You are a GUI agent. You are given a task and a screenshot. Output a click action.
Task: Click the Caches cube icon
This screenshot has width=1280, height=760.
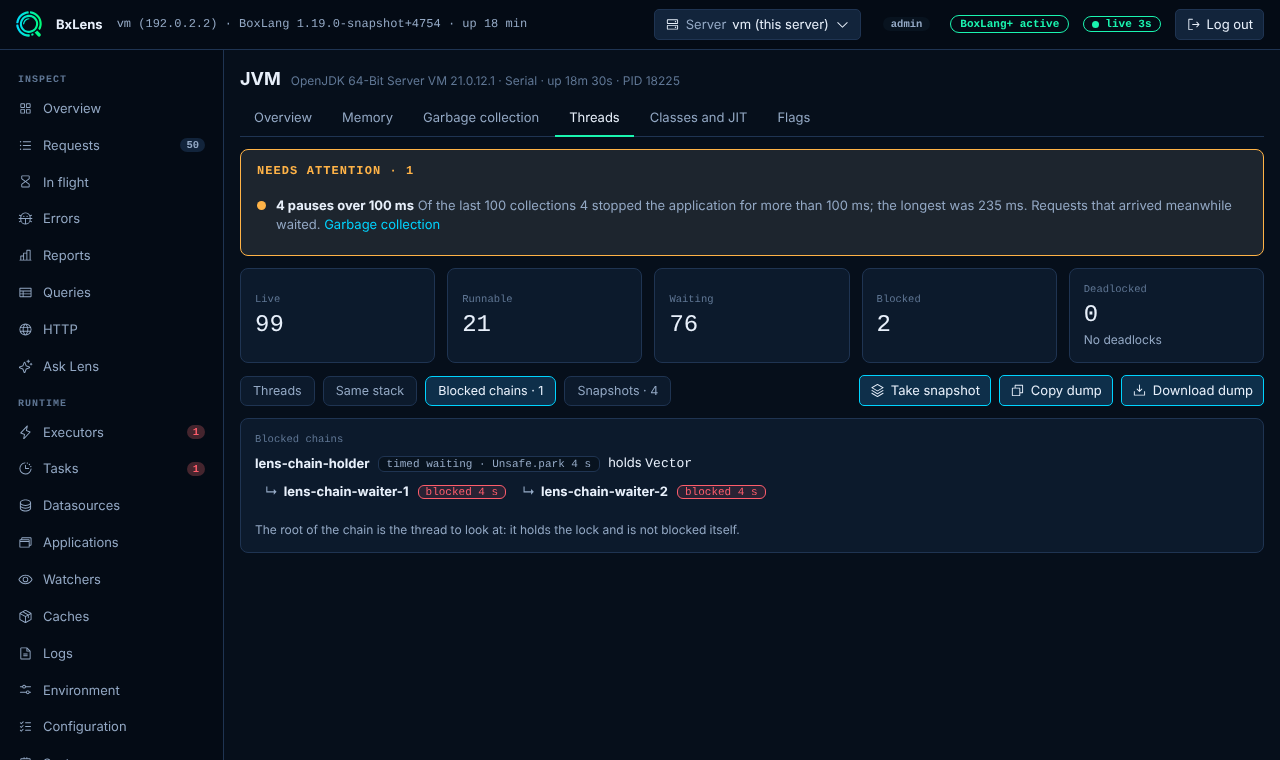(26, 616)
